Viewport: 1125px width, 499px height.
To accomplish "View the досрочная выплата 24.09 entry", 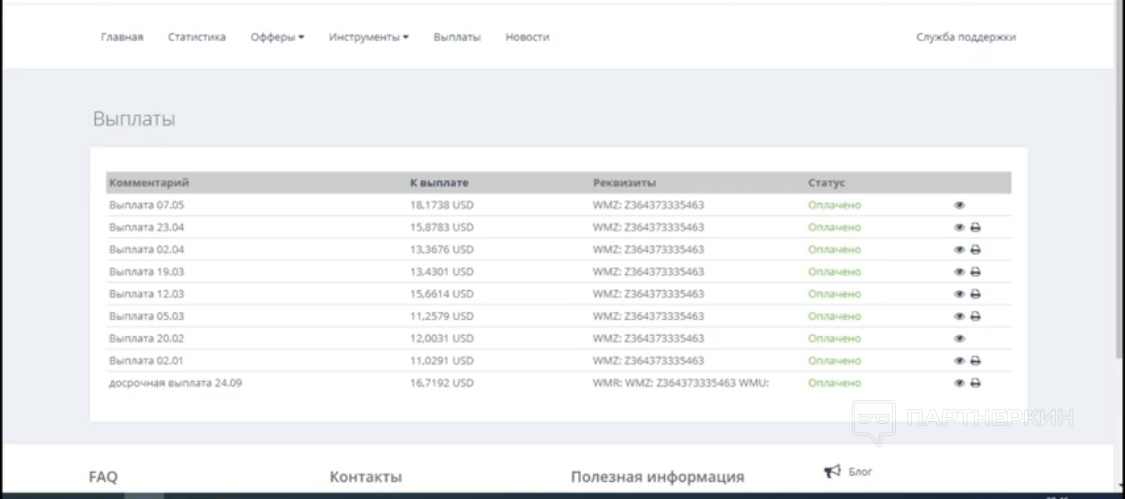I will click(x=960, y=383).
